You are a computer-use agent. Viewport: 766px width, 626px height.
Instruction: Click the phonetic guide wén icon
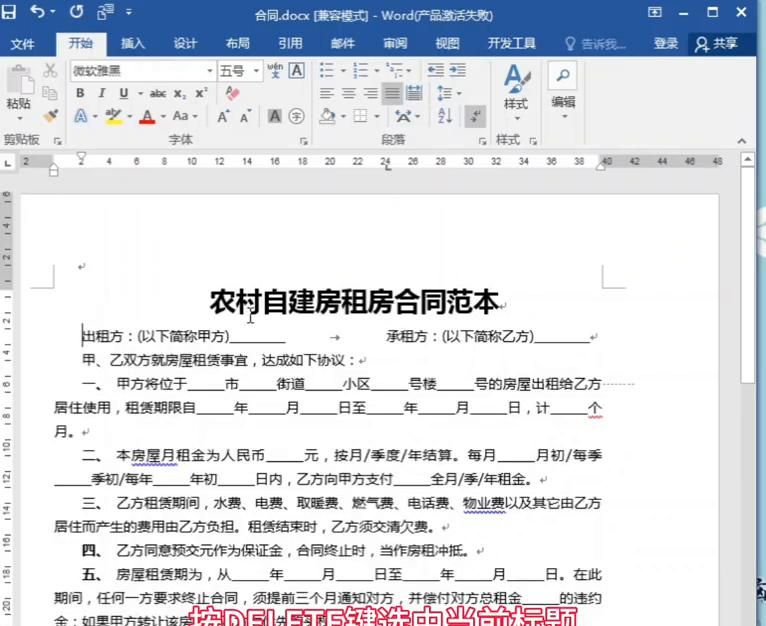tap(275, 71)
